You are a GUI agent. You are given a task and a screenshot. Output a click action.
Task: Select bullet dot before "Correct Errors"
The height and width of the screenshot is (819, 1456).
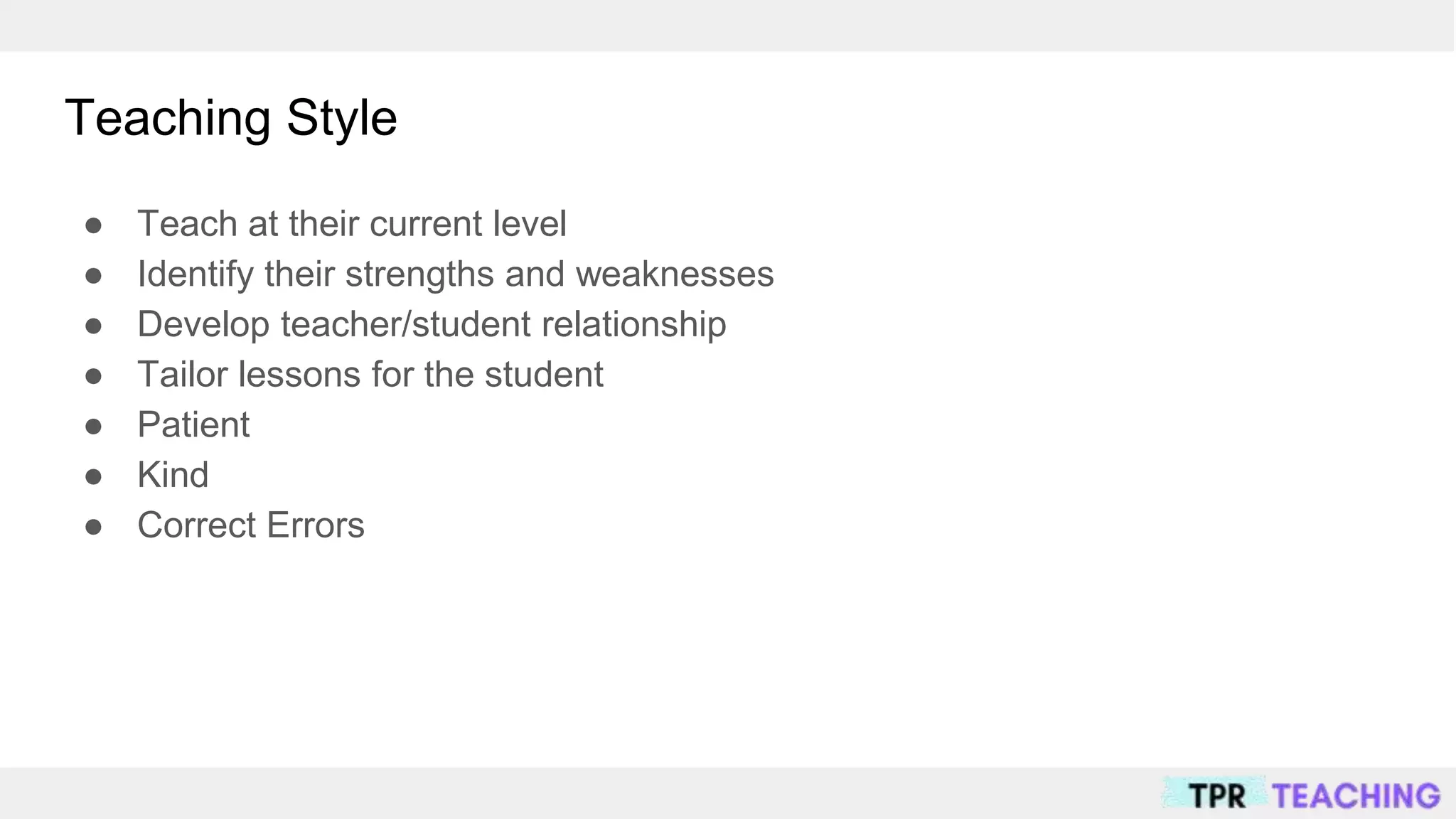[93, 527]
